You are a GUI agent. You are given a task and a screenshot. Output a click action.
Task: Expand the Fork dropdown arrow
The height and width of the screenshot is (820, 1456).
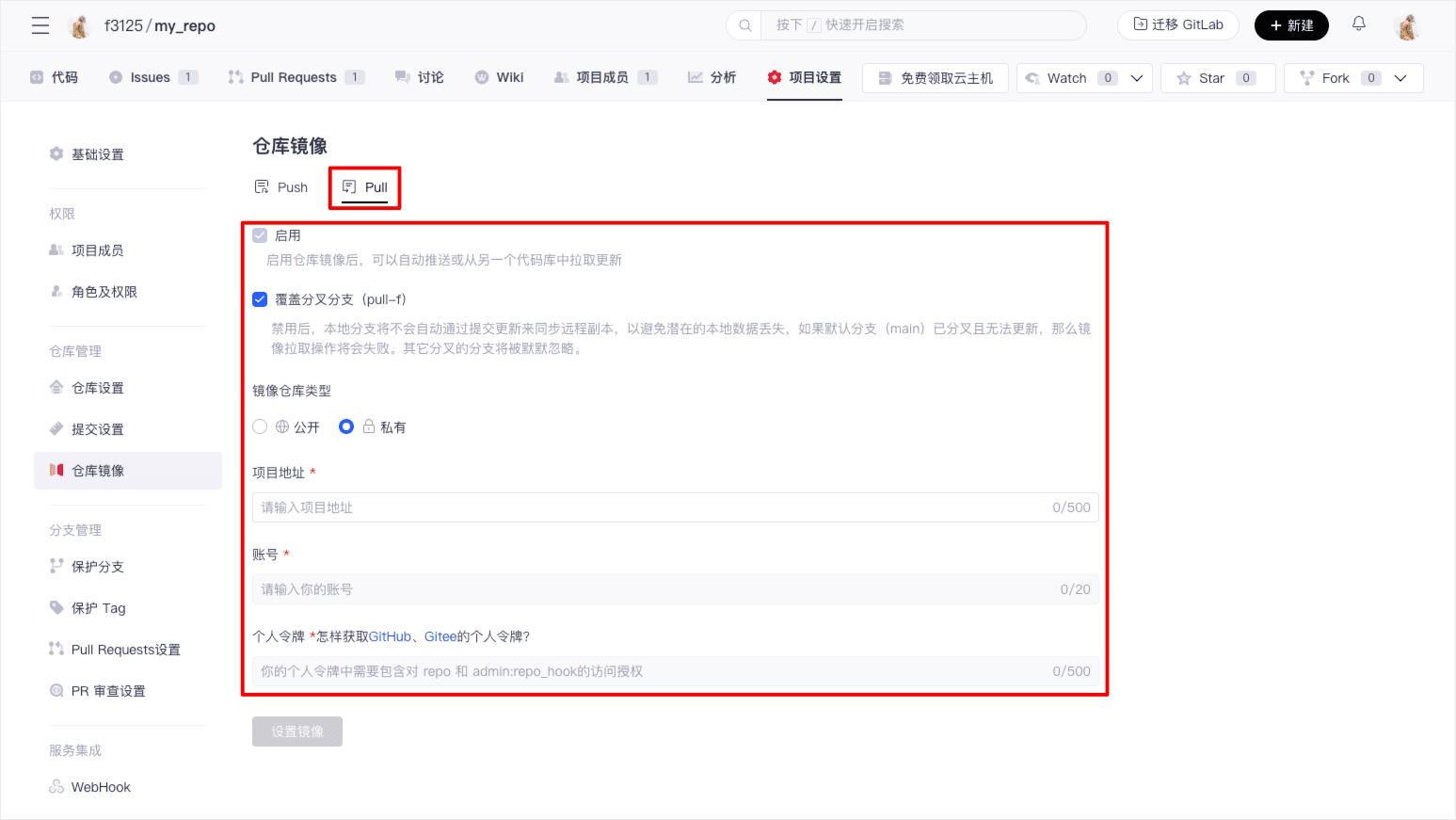pyautogui.click(x=1400, y=78)
